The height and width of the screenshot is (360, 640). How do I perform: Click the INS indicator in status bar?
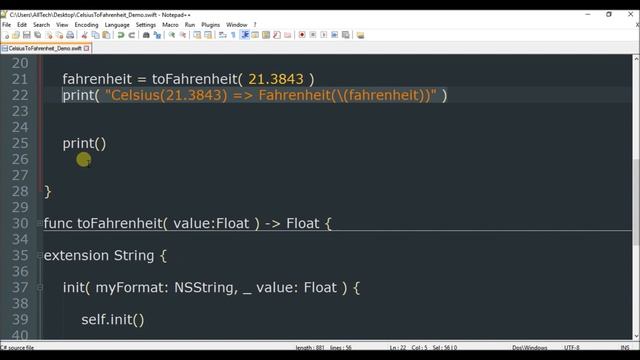pyautogui.click(x=624, y=348)
